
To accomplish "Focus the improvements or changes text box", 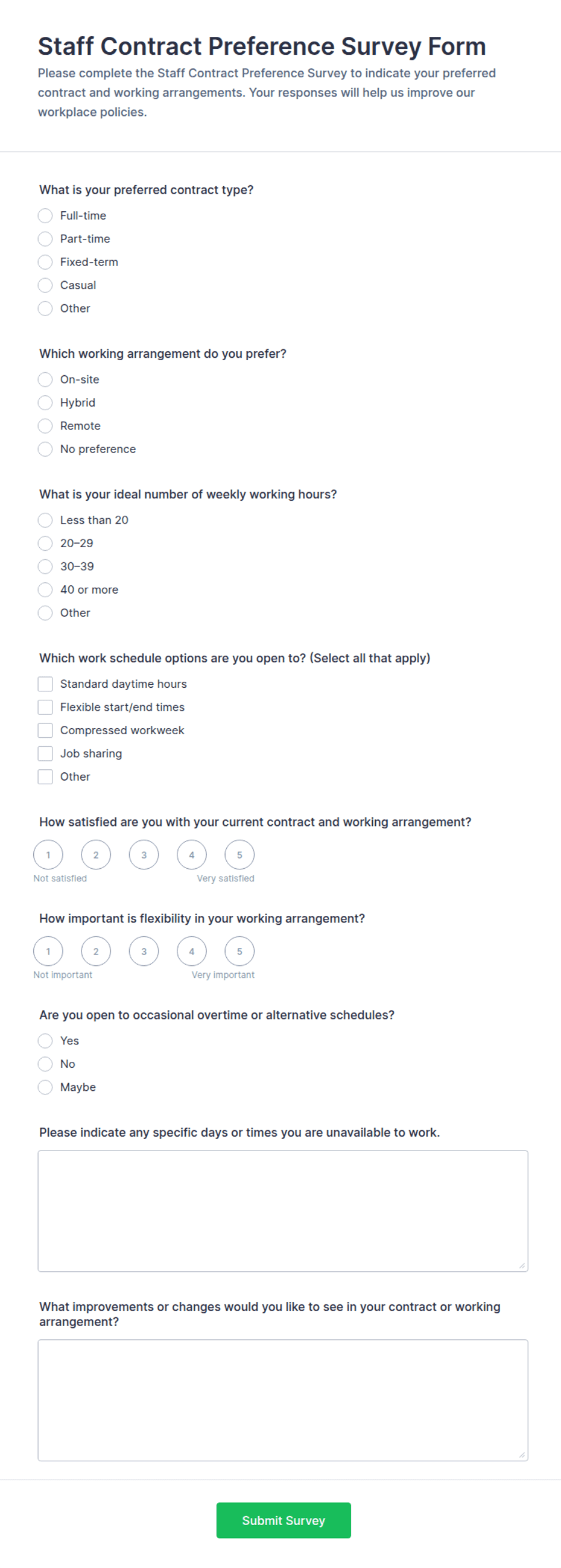I will click(x=283, y=1400).
